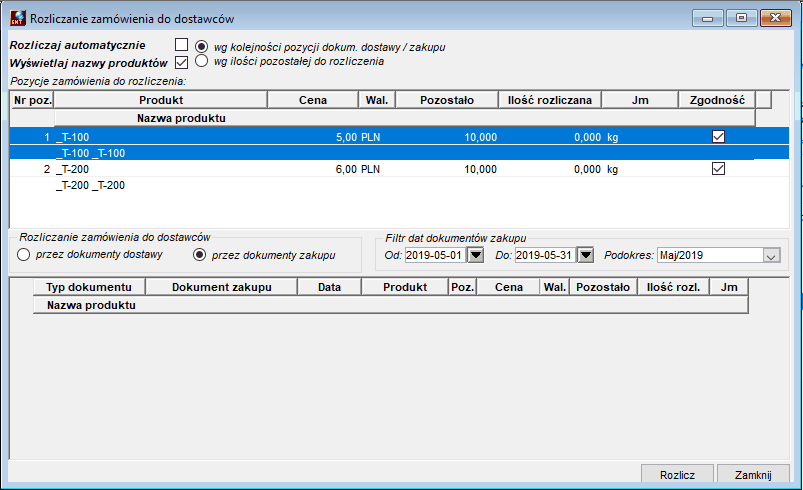Click the Rozlicz button
Screen dimensions: 803x490
tap(677, 475)
